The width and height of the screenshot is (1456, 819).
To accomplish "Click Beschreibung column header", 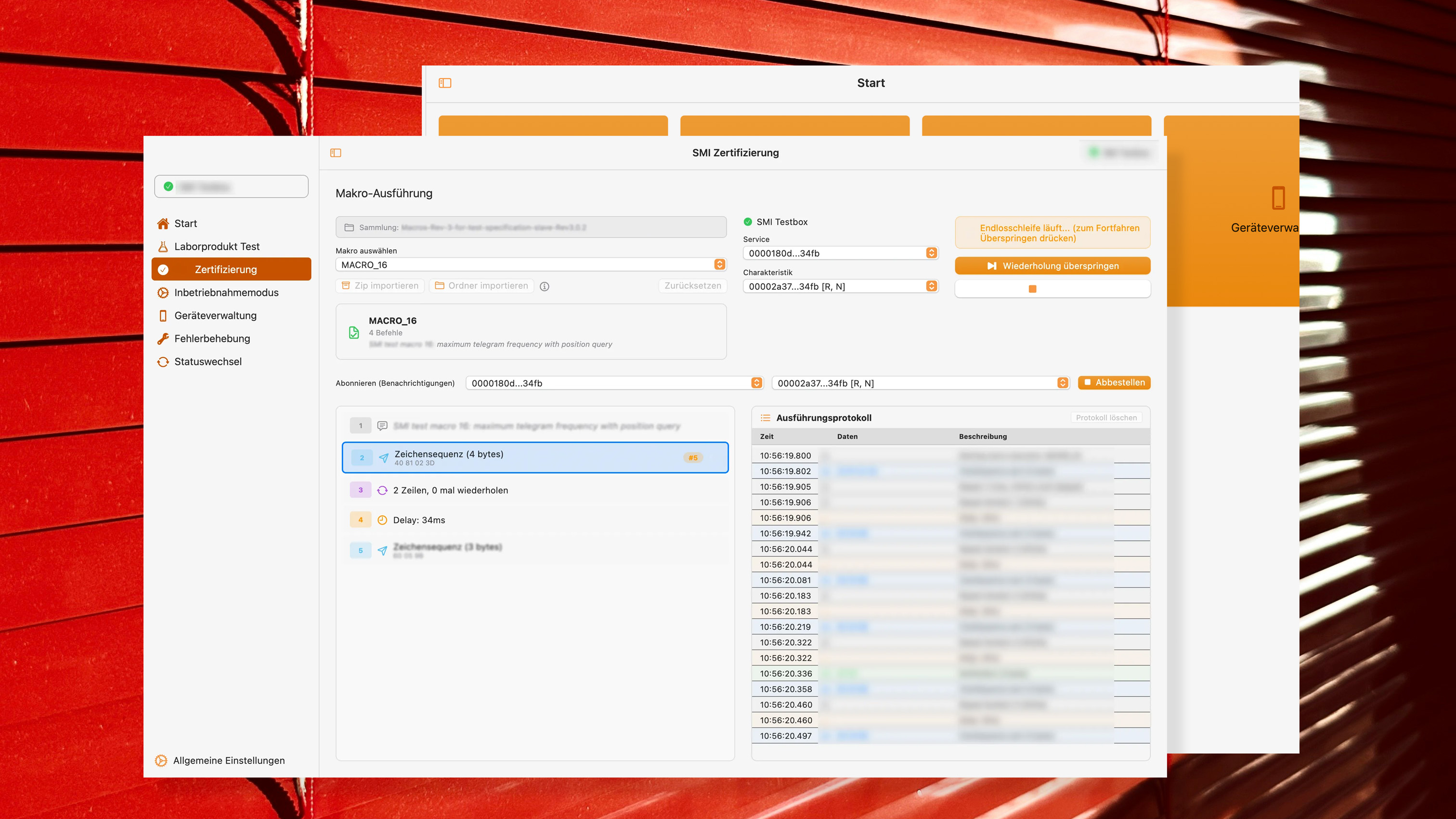I will click(x=982, y=436).
